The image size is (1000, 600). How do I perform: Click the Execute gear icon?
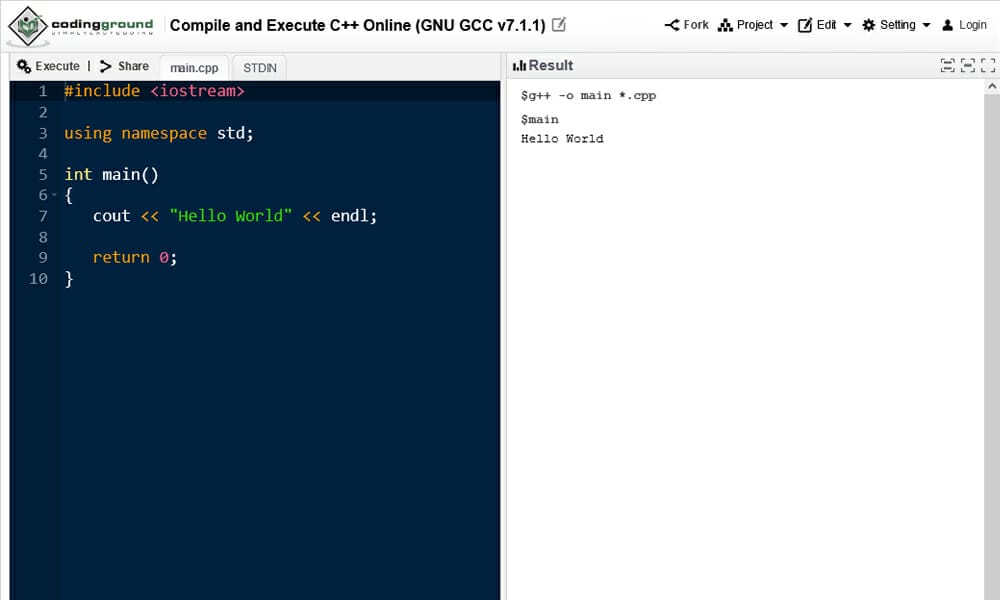pos(24,66)
